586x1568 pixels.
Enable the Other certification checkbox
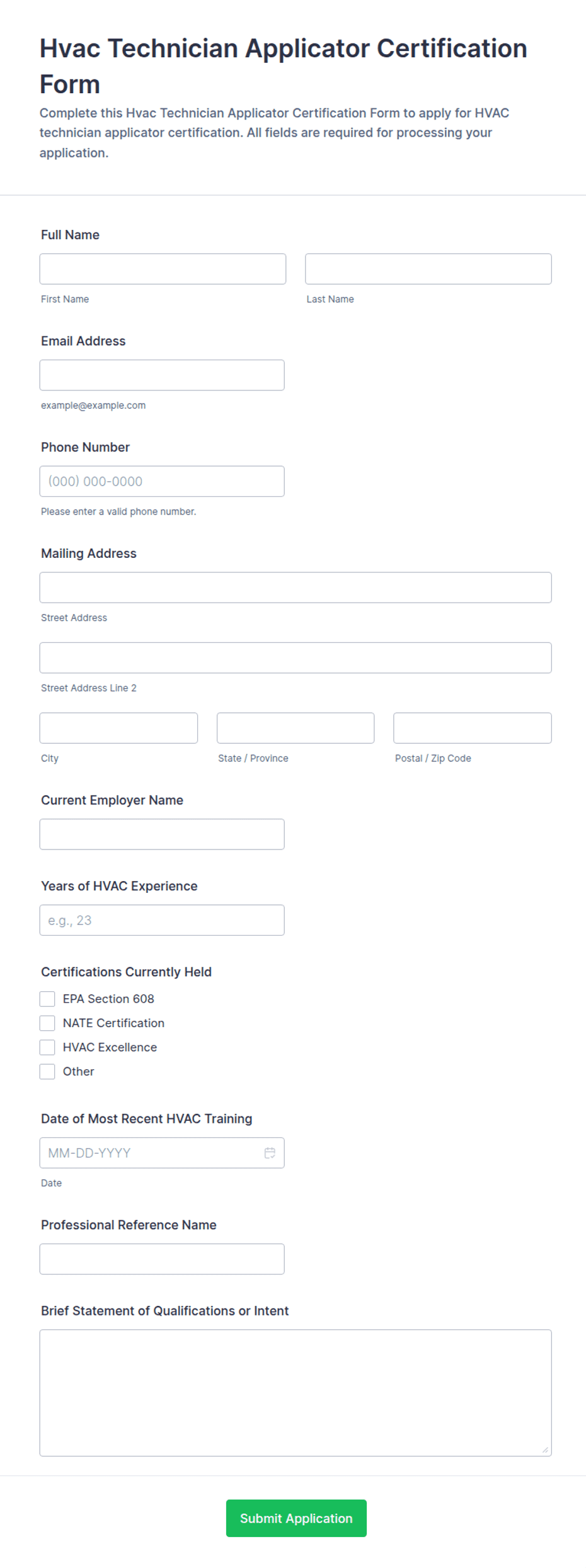[x=47, y=1071]
